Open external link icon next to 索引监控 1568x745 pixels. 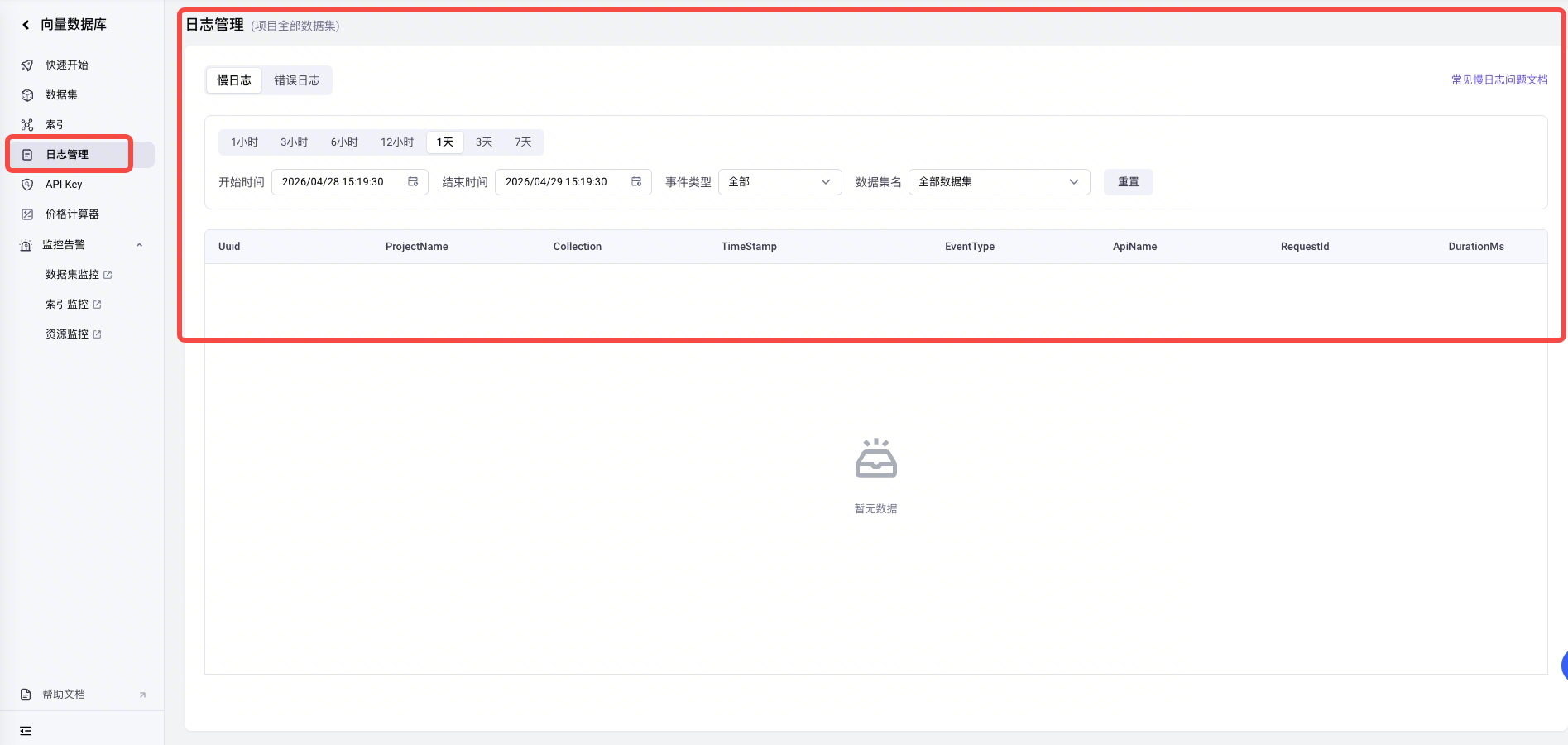(97, 305)
